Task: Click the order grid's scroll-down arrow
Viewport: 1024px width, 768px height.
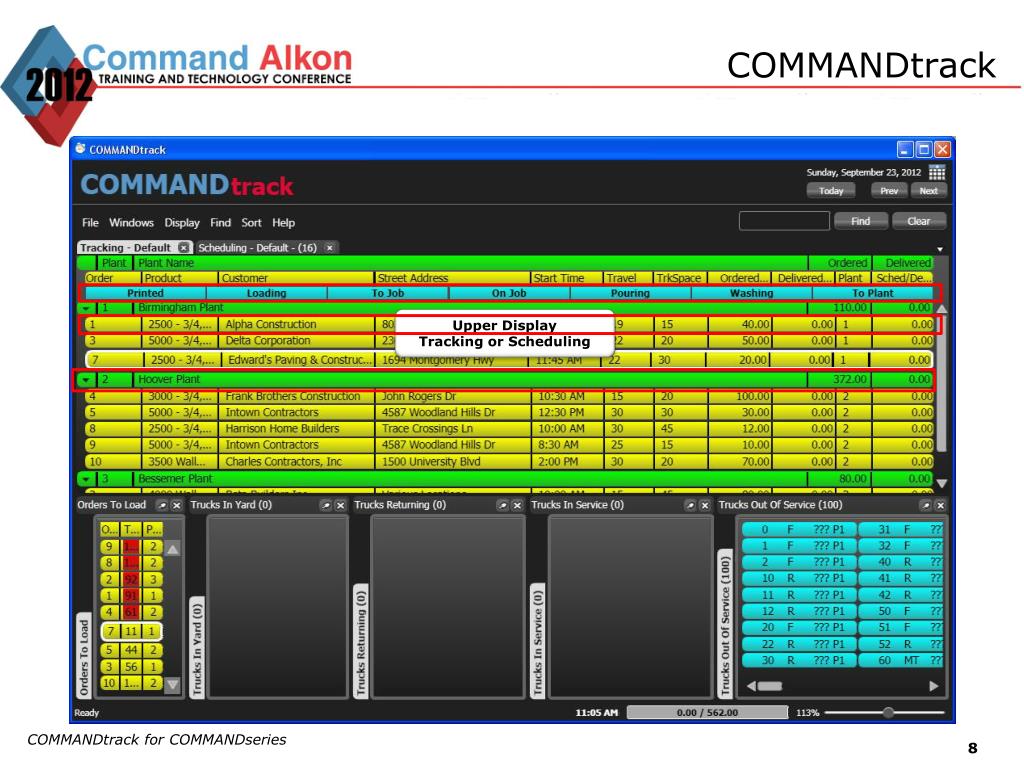Action: [x=942, y=483]
